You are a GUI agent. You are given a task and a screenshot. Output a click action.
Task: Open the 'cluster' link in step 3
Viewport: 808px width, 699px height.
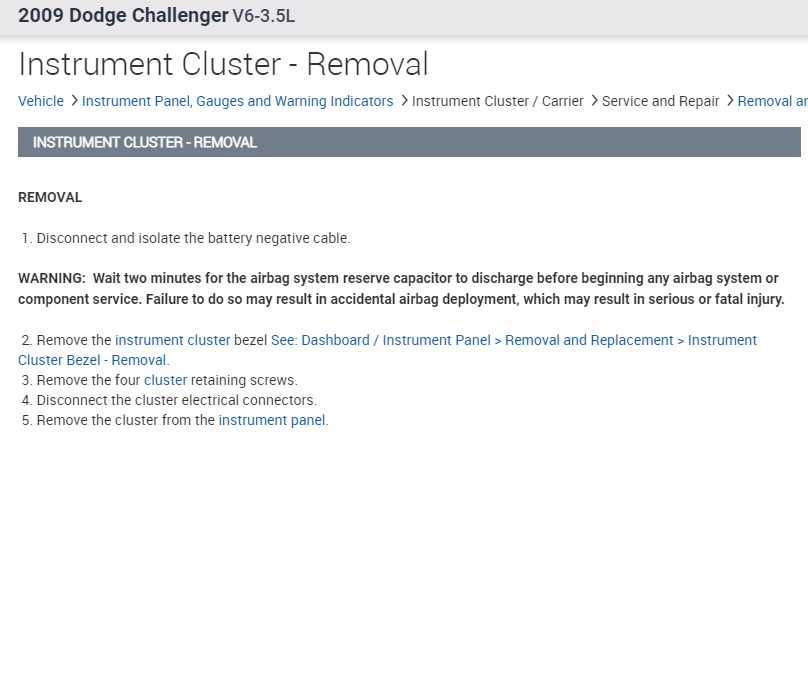coord(165,380)
